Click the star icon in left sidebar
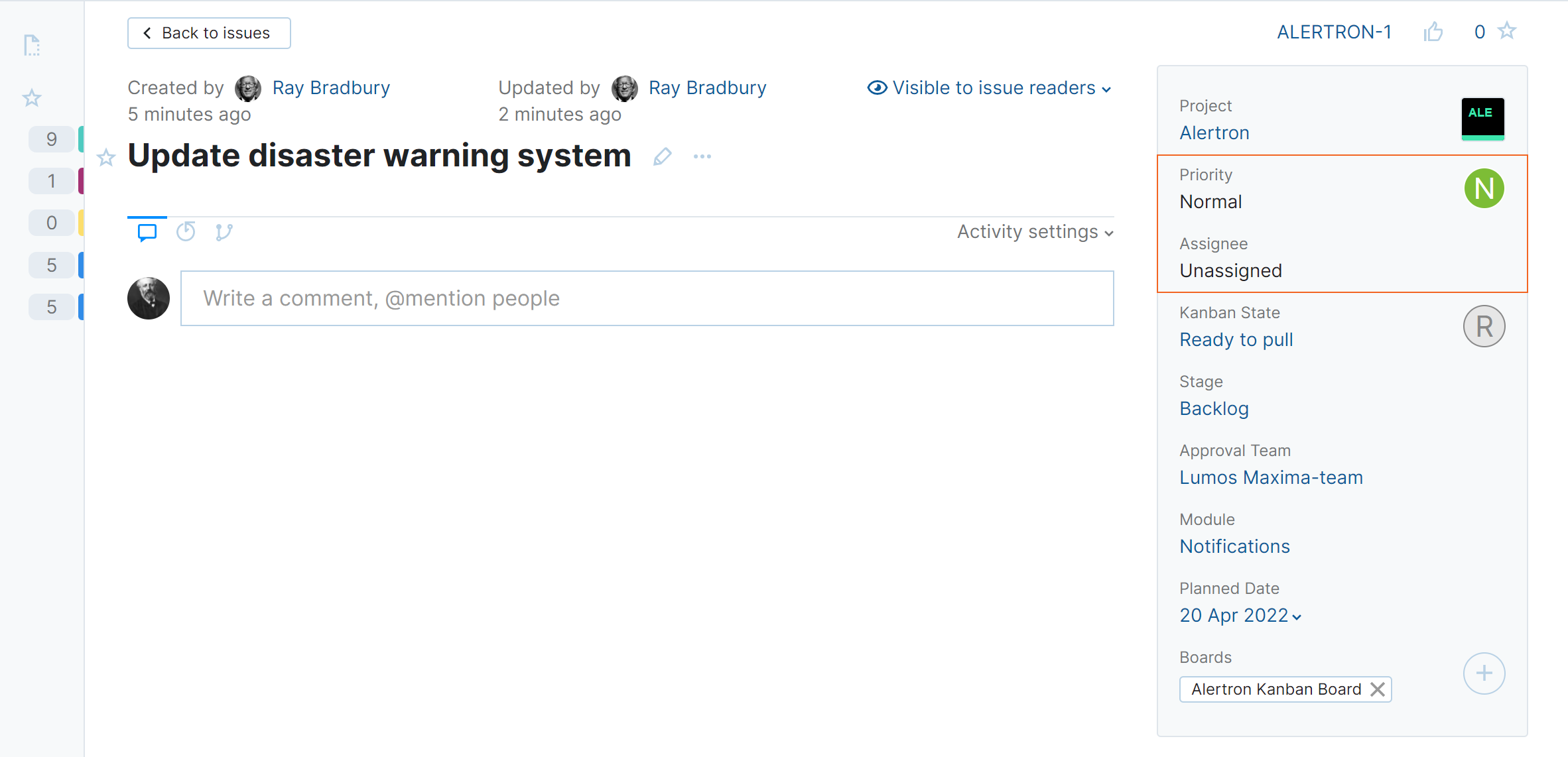Screen dimensions: 1568x757 [x=32, y=98]
